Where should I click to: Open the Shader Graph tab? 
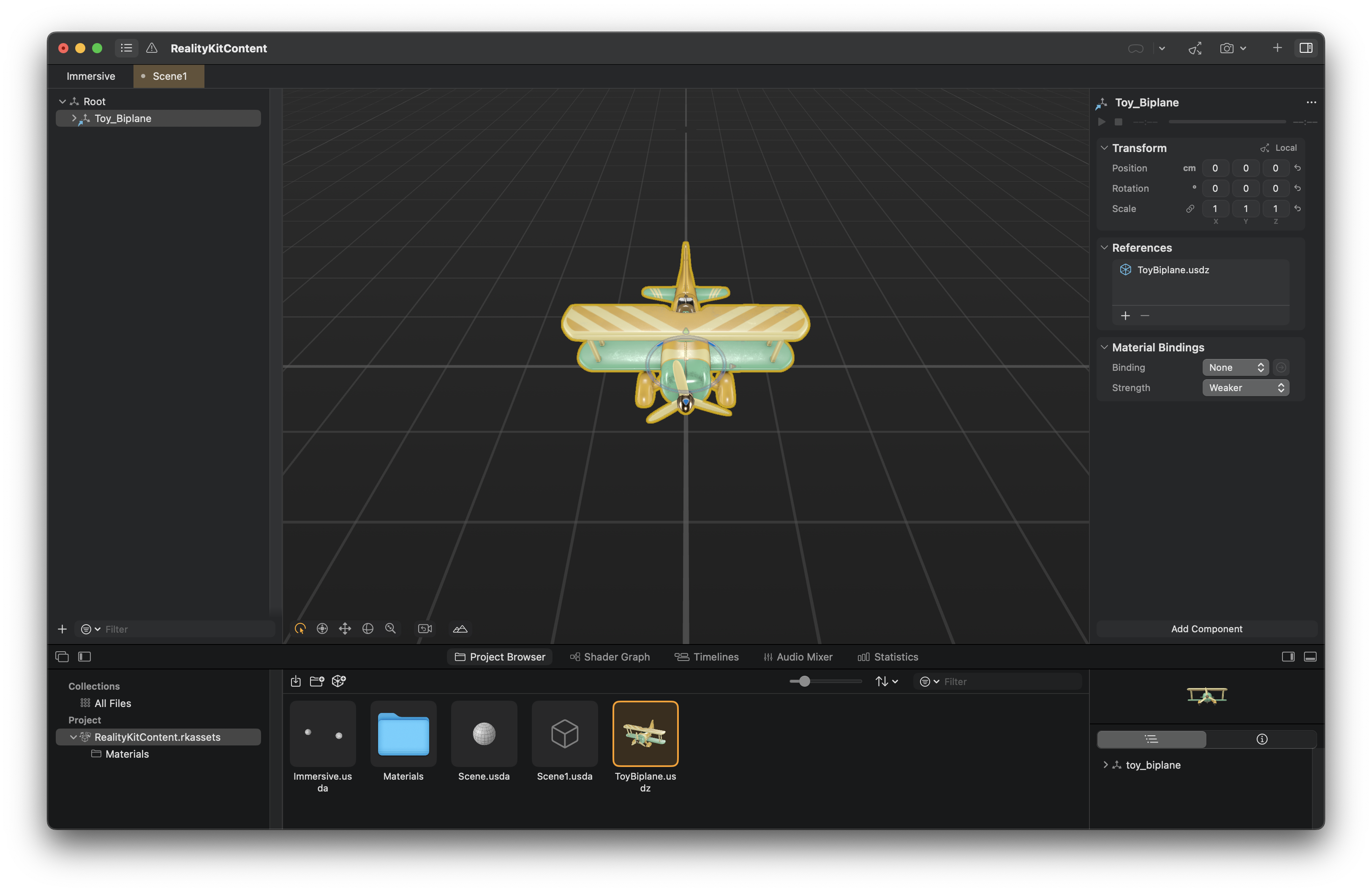click(610, 657)
